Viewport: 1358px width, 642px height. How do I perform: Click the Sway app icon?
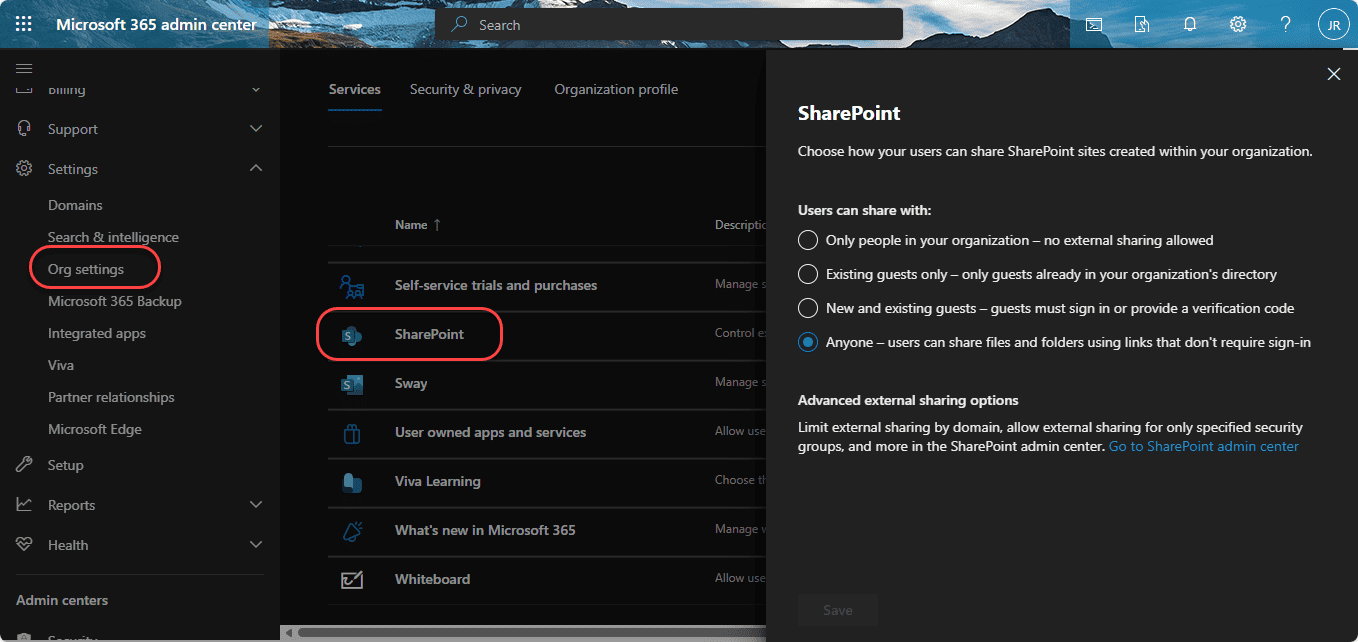point(352,384)
